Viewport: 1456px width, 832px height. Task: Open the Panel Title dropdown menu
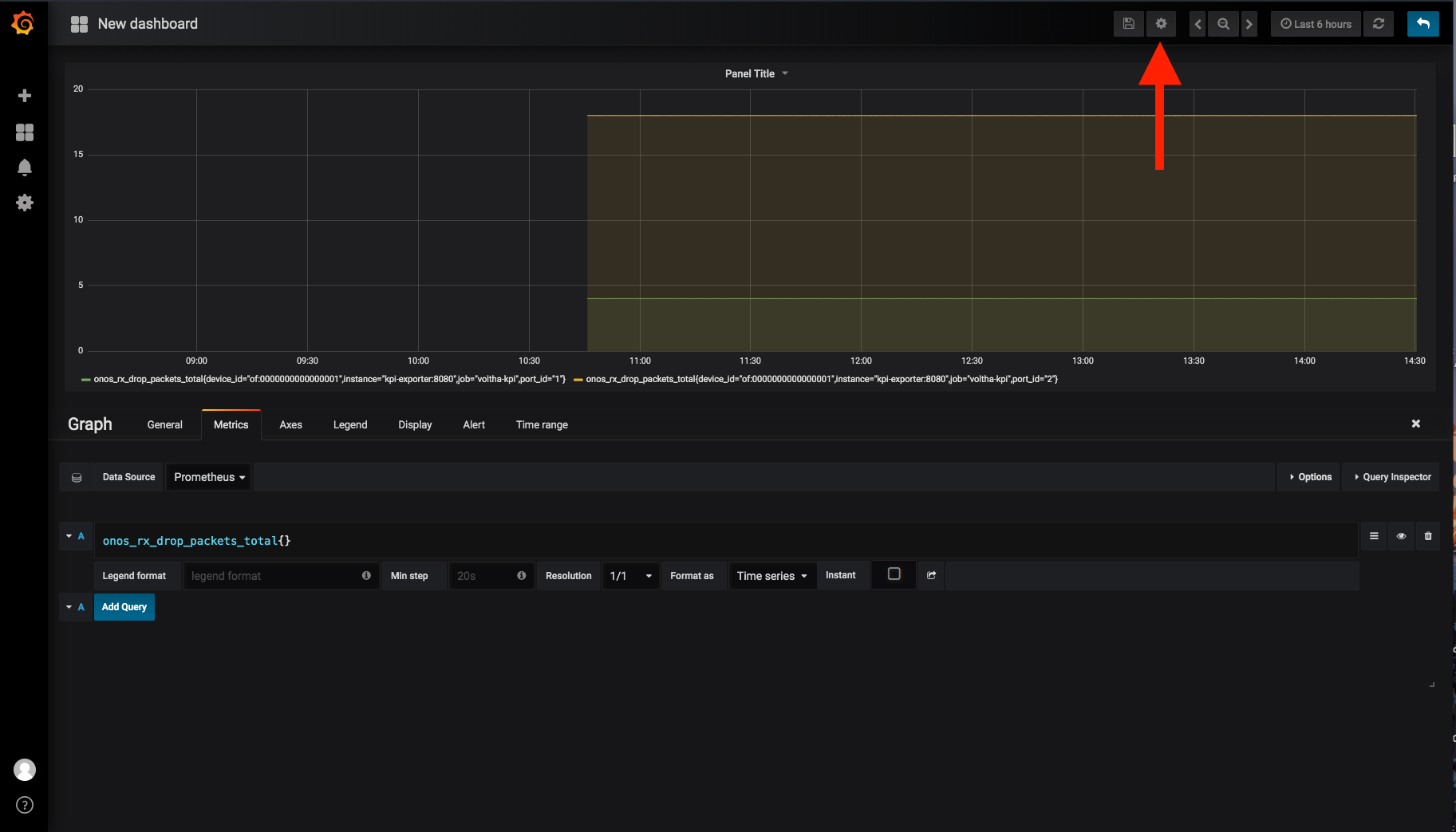756,73
